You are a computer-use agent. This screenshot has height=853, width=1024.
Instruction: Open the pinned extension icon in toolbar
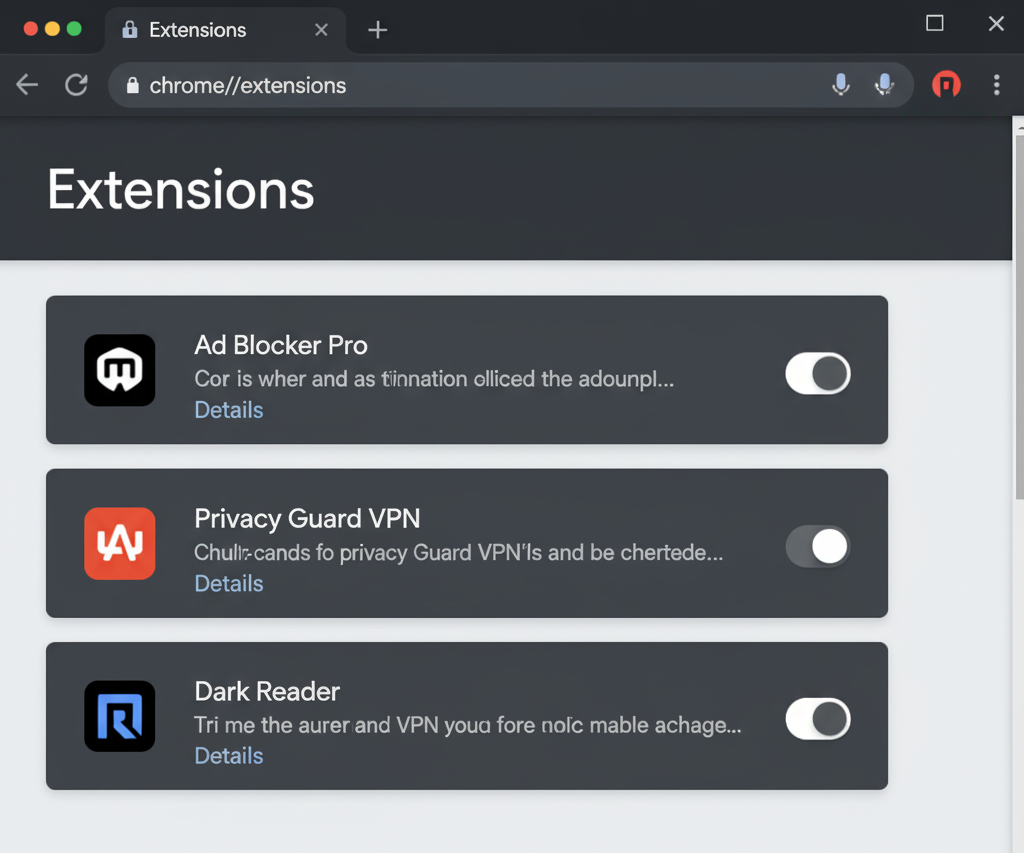[x=946, y=85]
